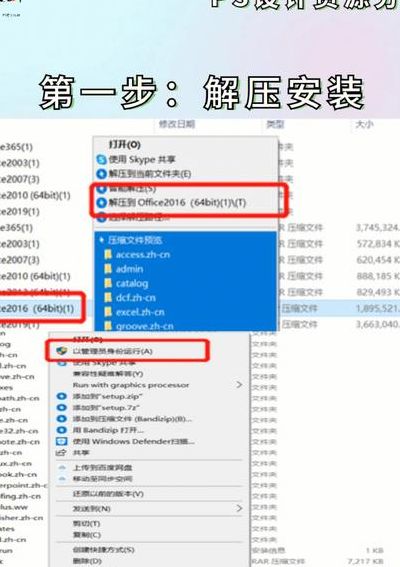Click the share icon beside 共享
The image size is (400, 567).
61,453
